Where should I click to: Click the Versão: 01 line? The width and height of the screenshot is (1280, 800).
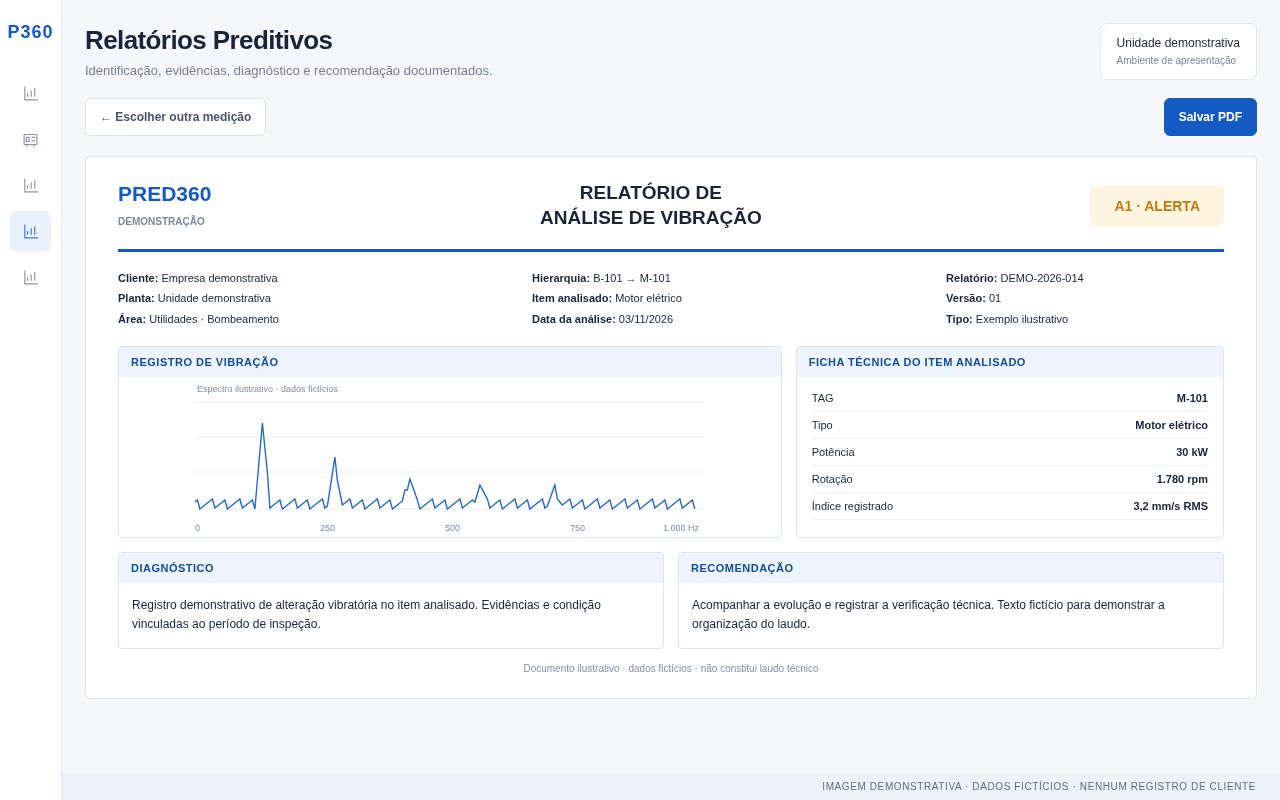coord(973,298)
